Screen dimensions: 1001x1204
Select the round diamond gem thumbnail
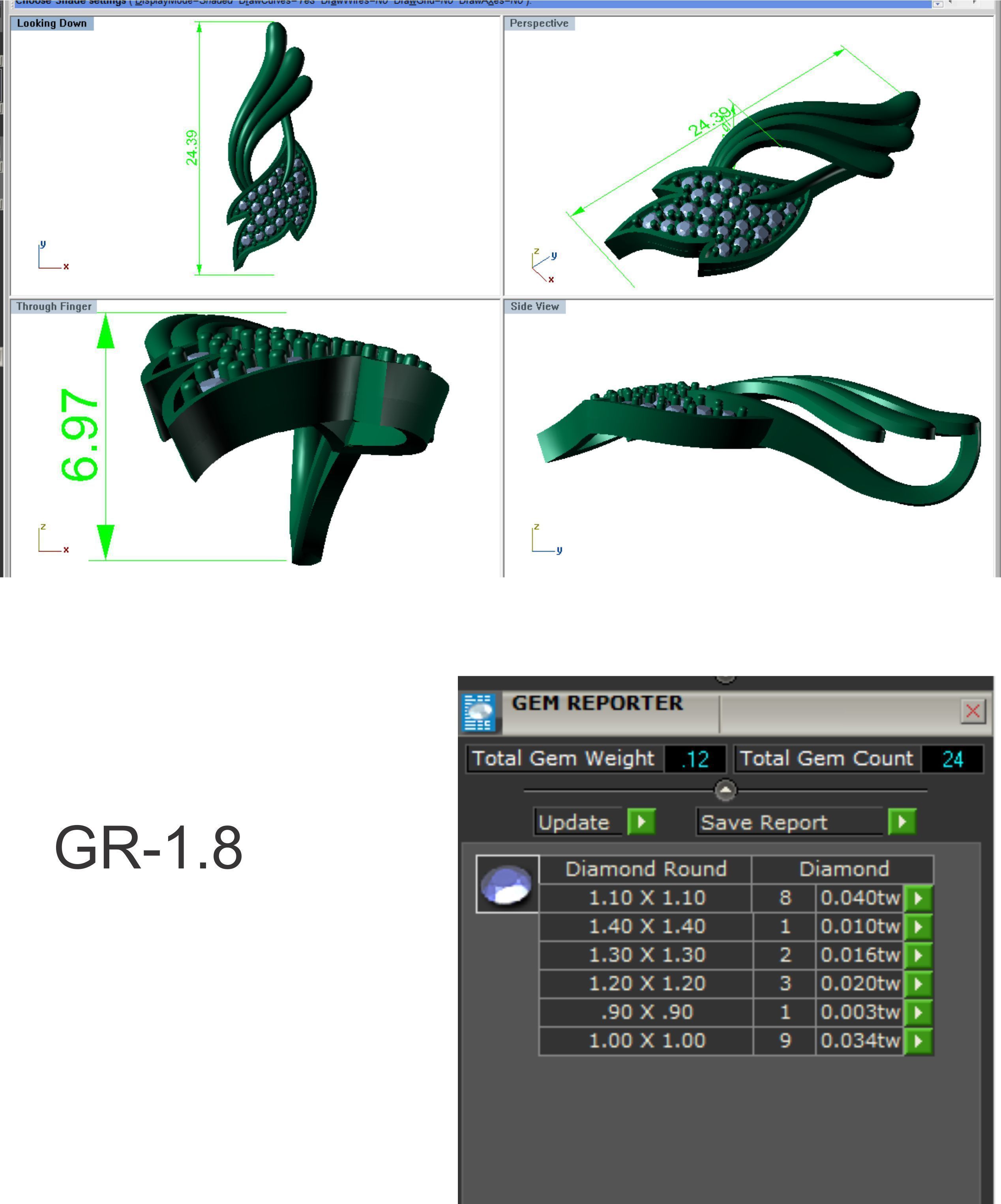click(x=507, y=884)
